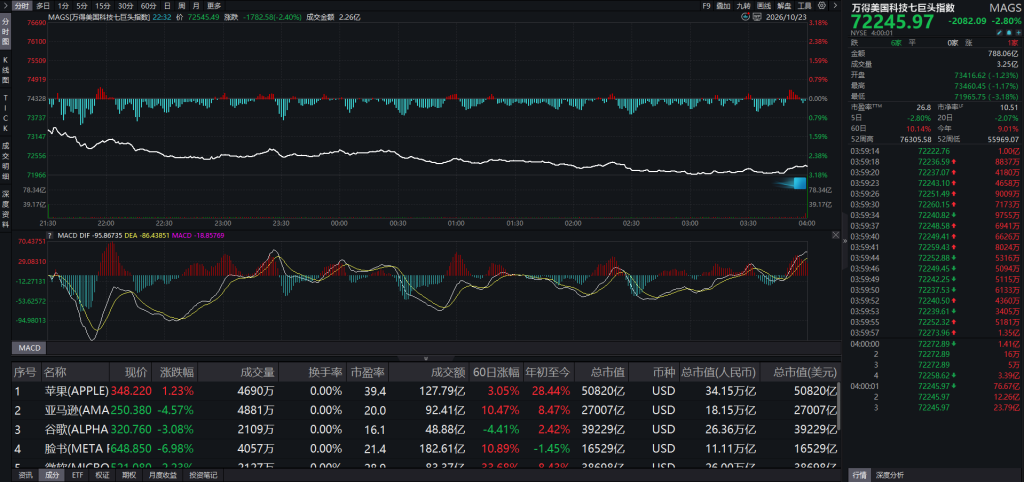Screen dimensions: 1024x482
Task: Close the MACD indicator pane
Action: point(836,234)
